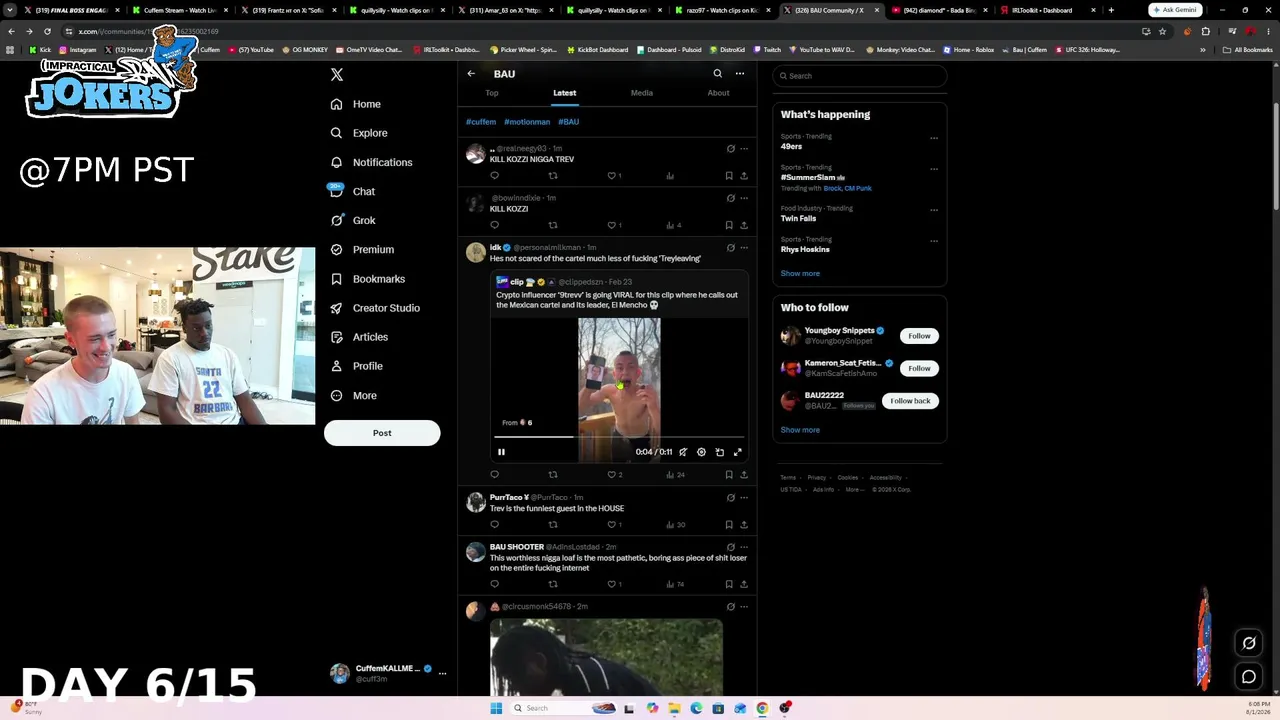This screenshot has height=720, width=1280.
Task: Switch to the Media tab
Action: coord(642,93)
